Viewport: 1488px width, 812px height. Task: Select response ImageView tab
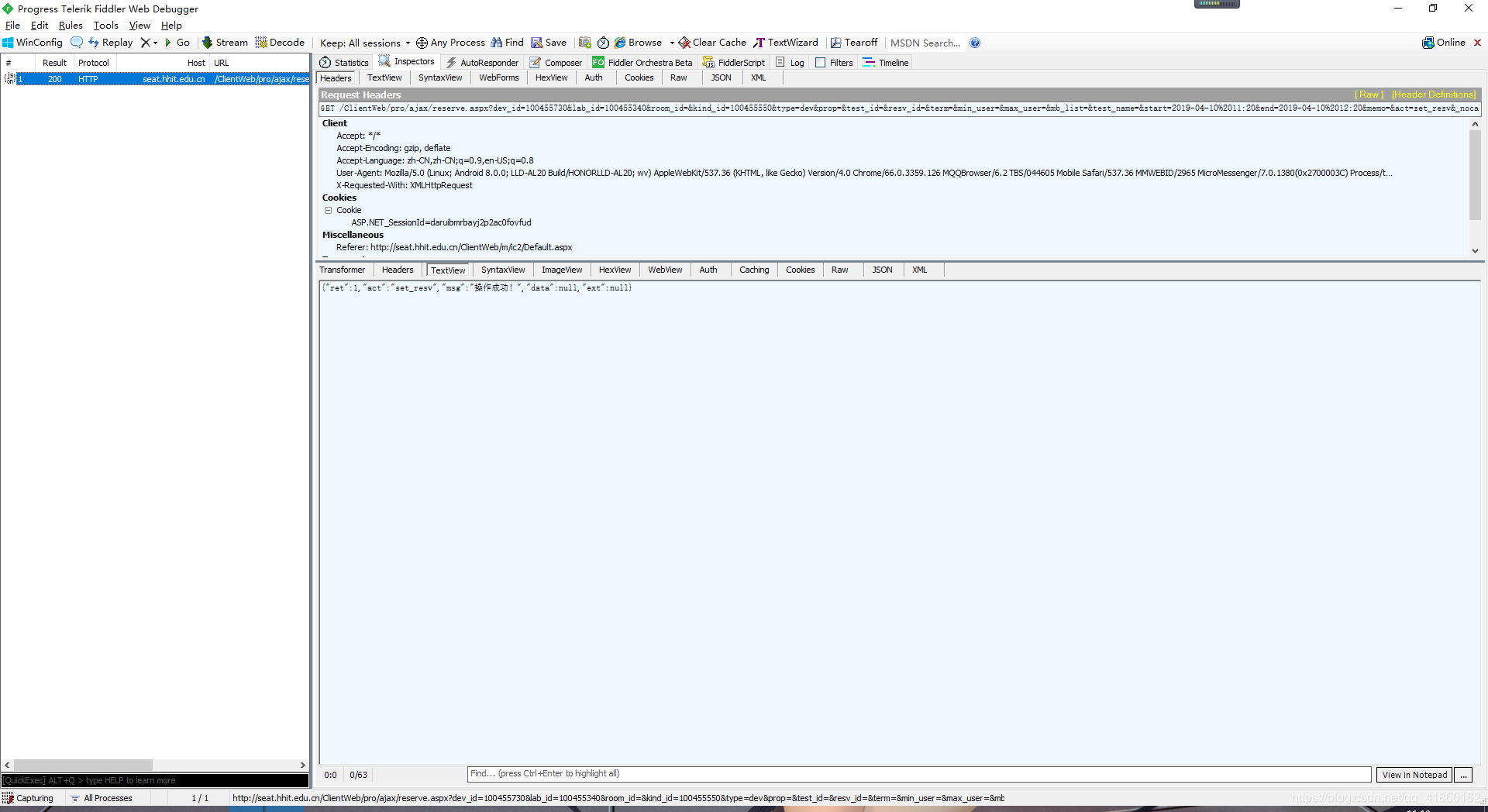coord(562,270)
